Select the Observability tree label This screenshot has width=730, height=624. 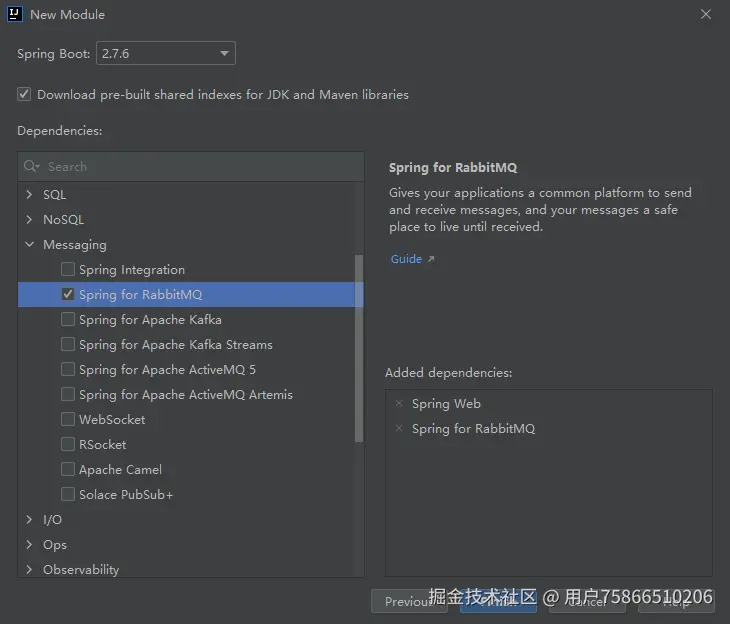(x=81, y=570)
